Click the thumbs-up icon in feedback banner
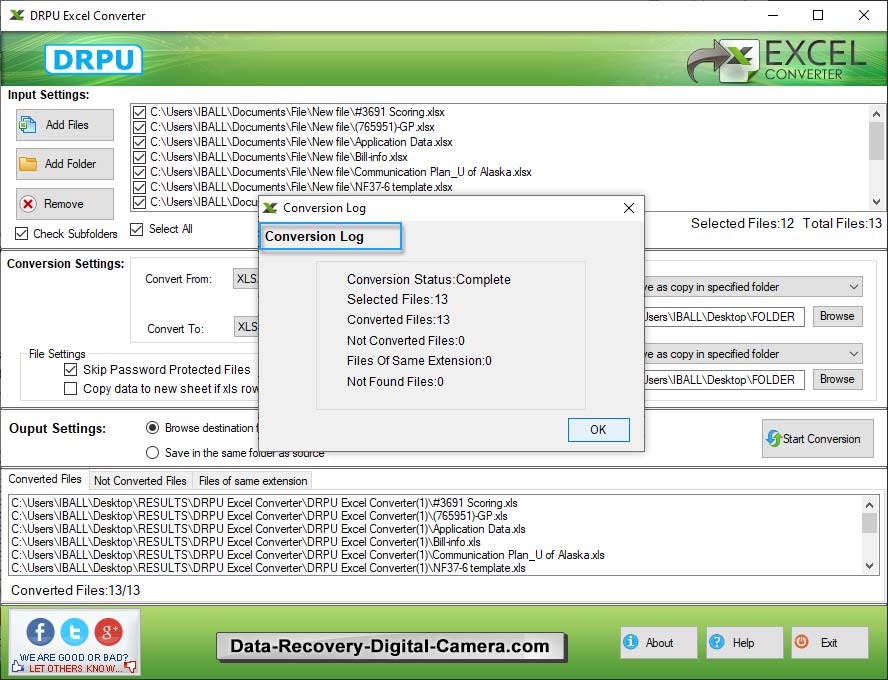Screen dimensions: 888x680 tap(16, 667)
